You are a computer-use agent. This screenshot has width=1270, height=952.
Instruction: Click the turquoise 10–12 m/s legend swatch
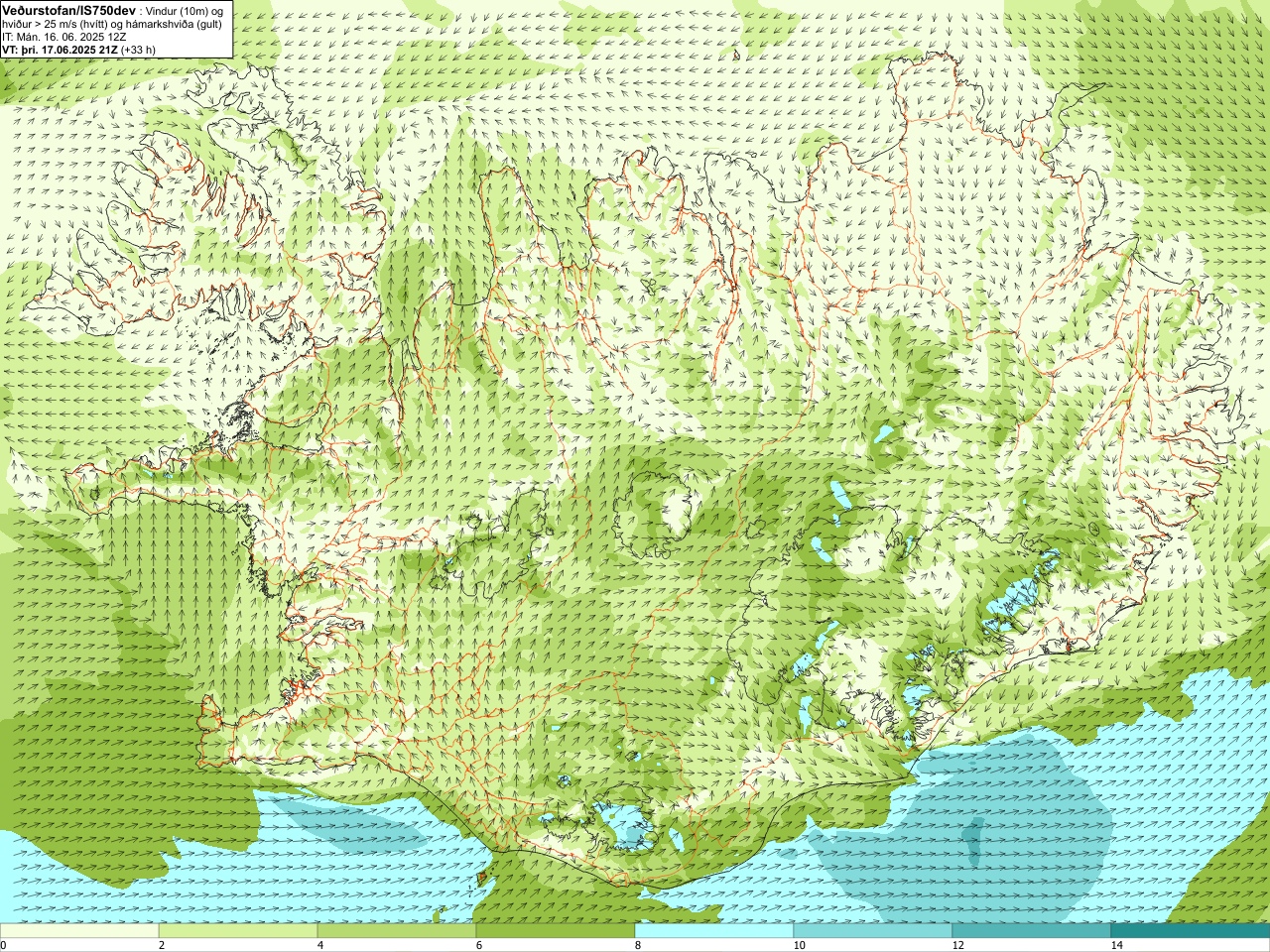873,930
